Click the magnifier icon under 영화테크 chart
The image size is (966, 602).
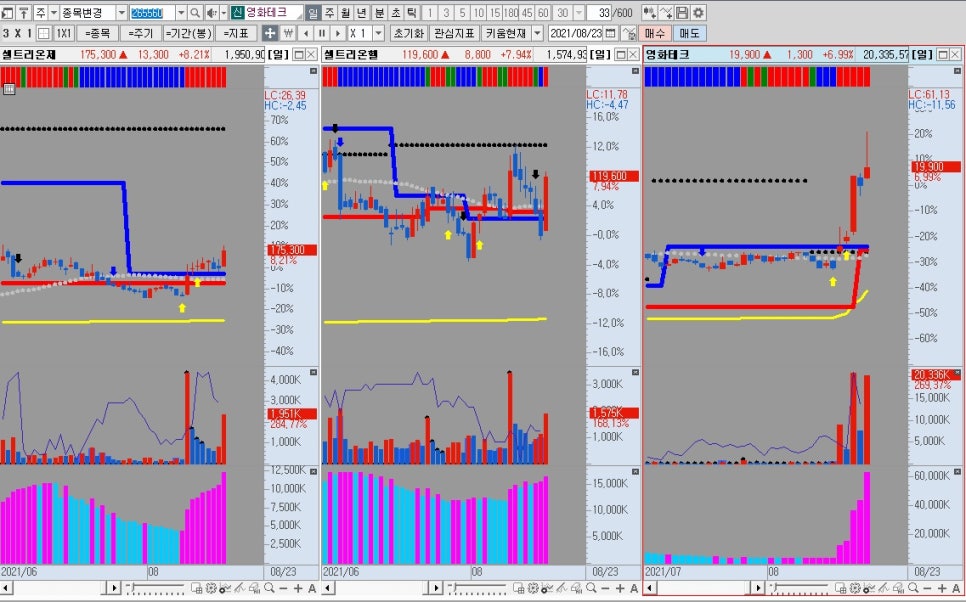(914, 588)
